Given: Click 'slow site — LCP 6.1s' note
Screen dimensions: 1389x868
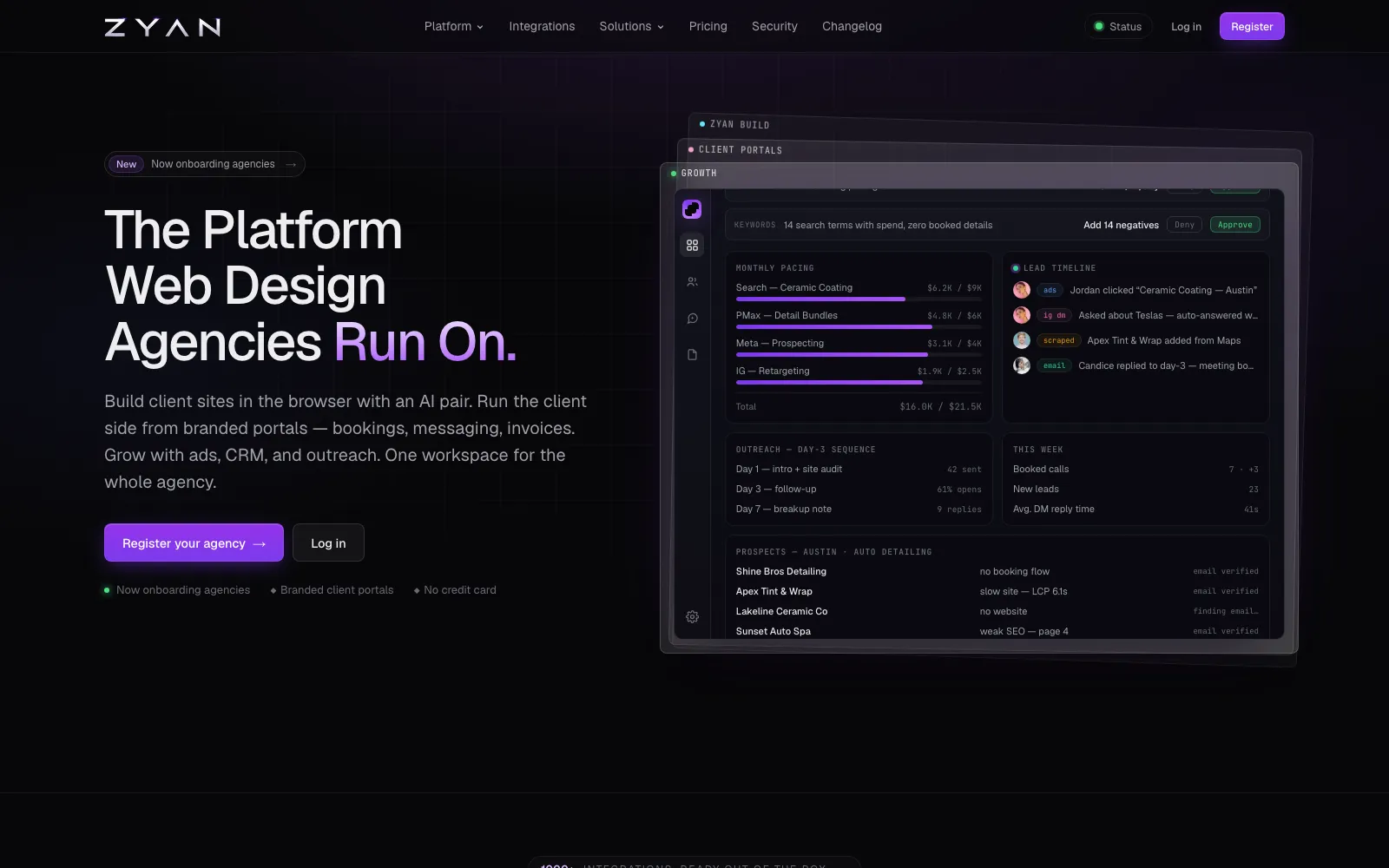Looking at the screenshot, I should 1024,591.
